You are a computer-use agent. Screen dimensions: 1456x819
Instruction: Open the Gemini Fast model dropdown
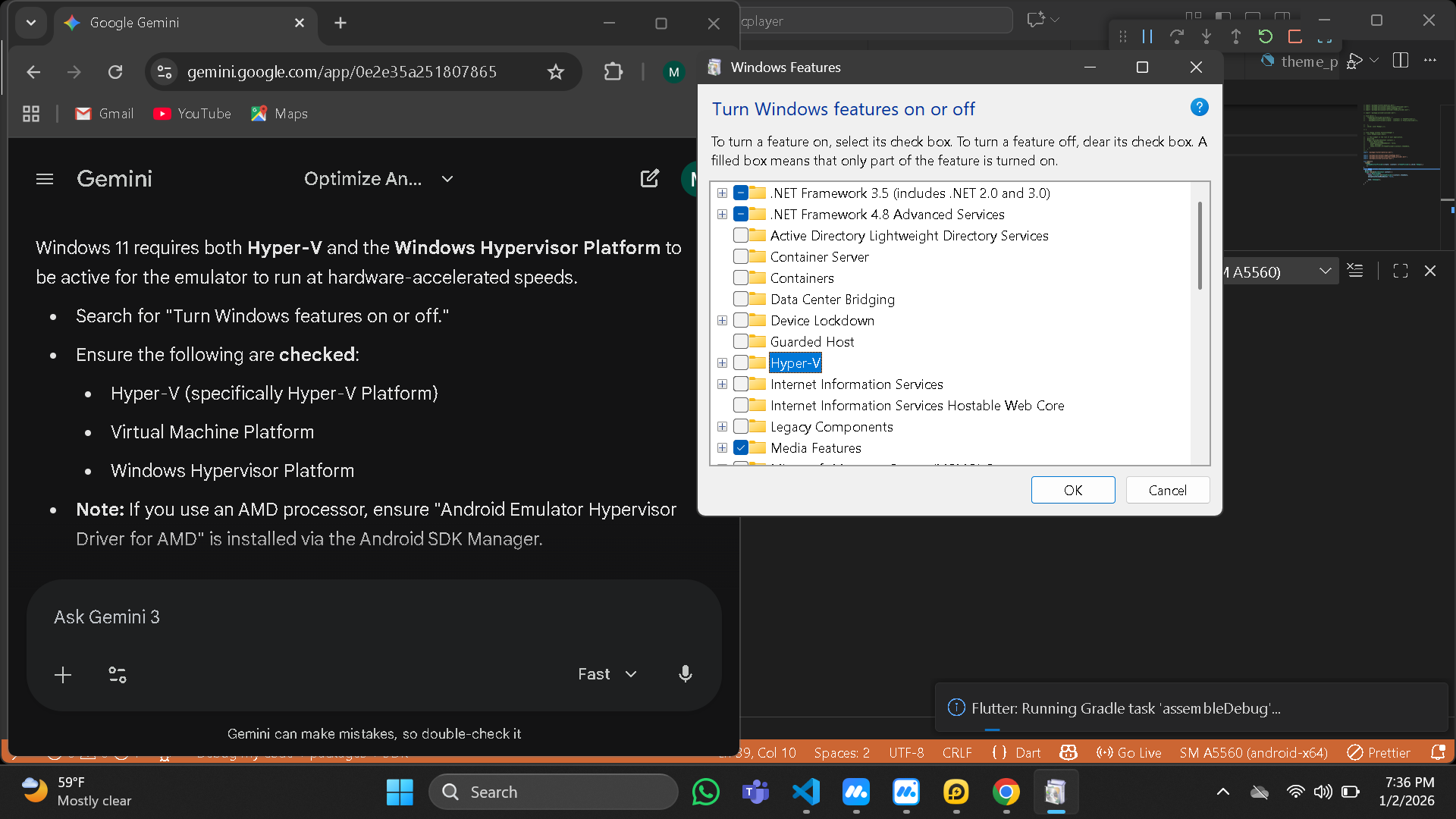(607, 674)
